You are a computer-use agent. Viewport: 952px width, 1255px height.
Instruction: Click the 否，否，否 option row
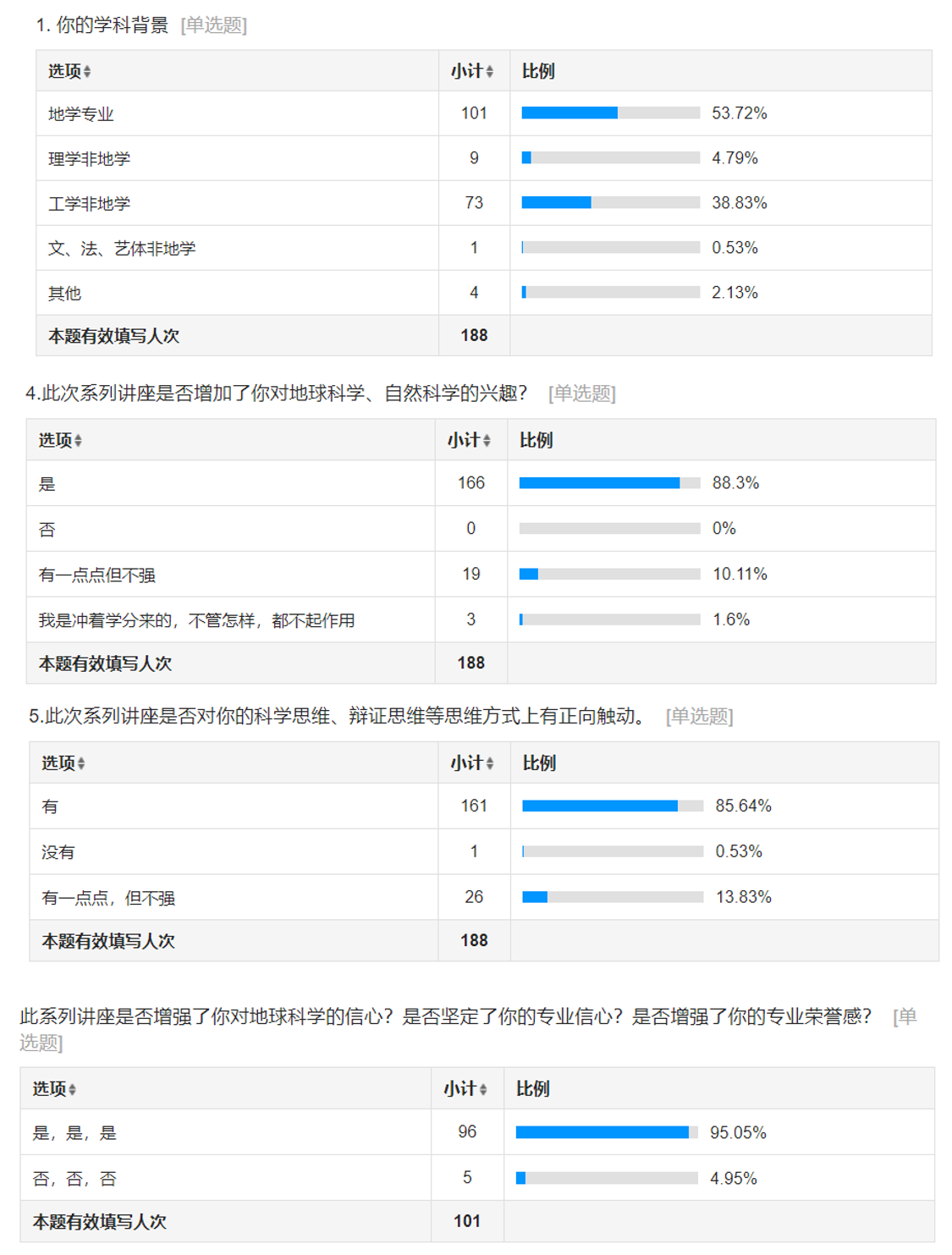coord(74,1179)
